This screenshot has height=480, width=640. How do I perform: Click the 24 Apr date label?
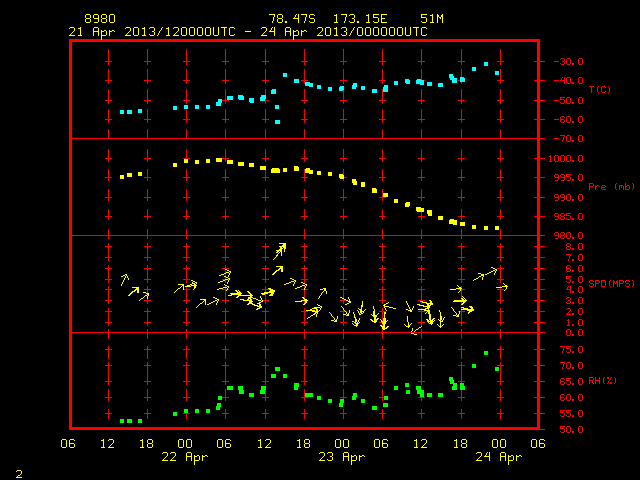499,457
